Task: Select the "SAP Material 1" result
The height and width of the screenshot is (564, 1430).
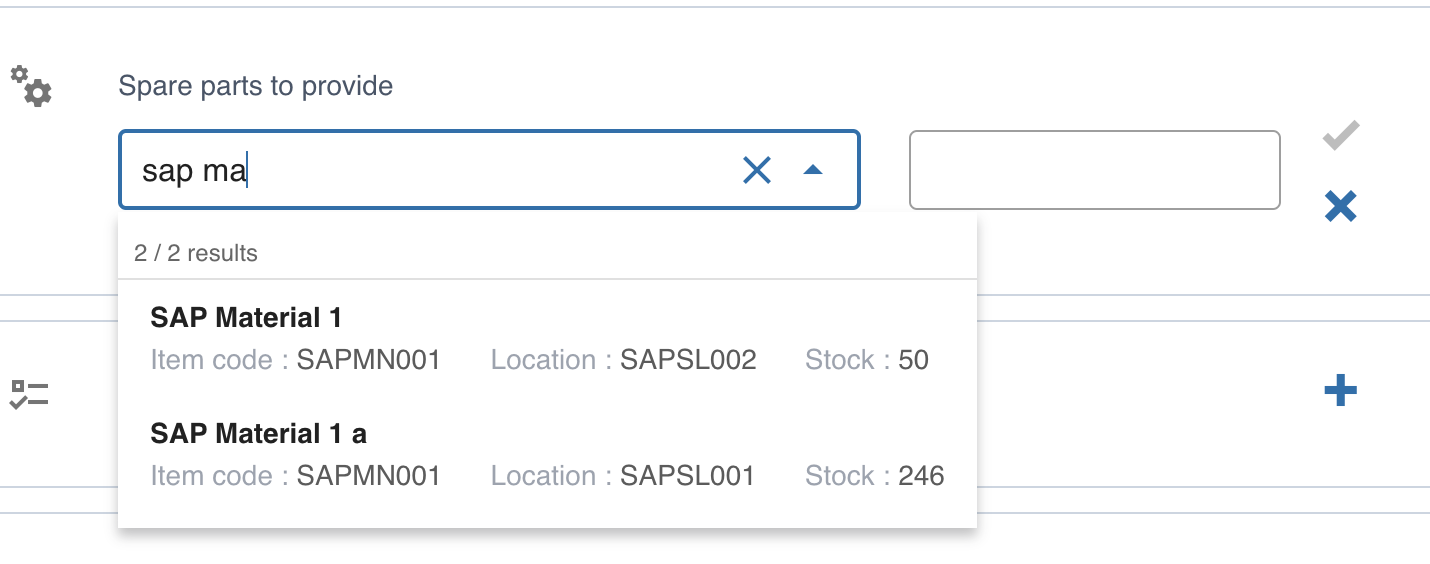Action: (x=246, y=318)
